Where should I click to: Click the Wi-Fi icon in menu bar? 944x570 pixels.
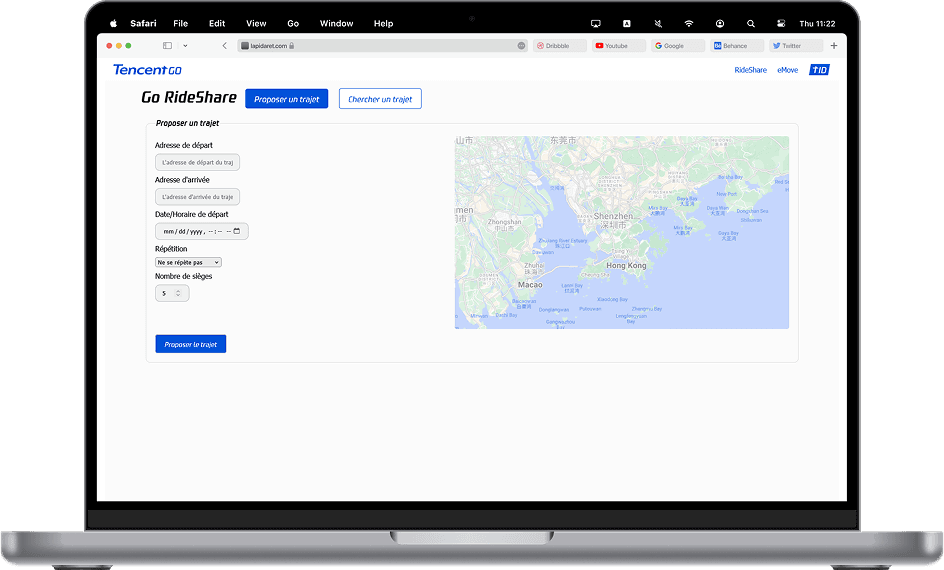tap(689, 23)
